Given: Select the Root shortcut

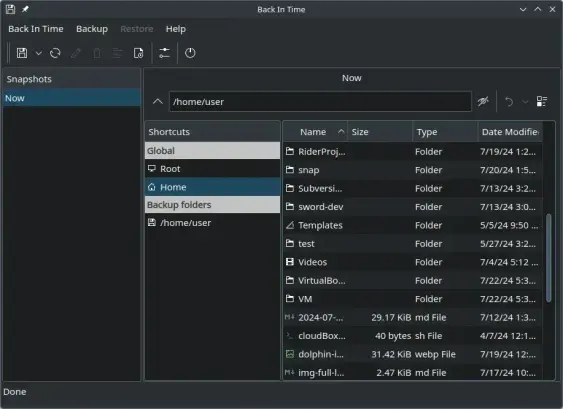Looking at the screenshot, I should (x=213, y=168).
